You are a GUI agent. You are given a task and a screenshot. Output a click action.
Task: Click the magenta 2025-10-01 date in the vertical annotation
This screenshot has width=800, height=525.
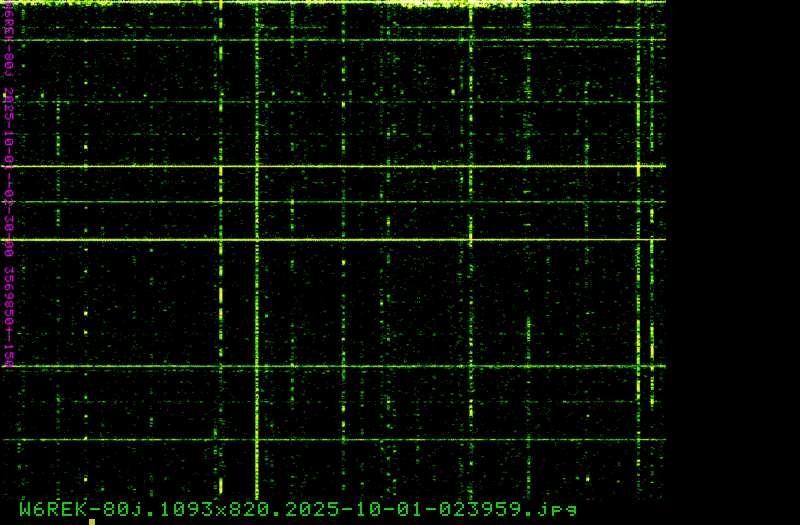(8, 125)
